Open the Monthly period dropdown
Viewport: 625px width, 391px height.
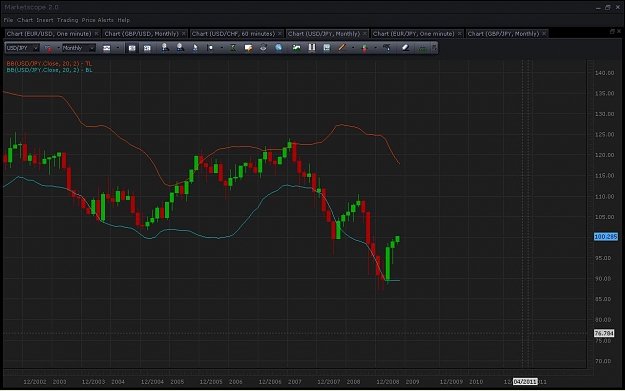92,48
